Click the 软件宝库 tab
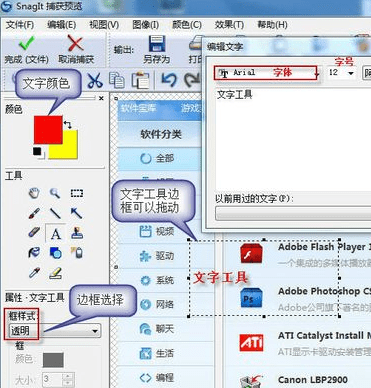The width and height of the screenshot is (371, 388). click(138, 108)
